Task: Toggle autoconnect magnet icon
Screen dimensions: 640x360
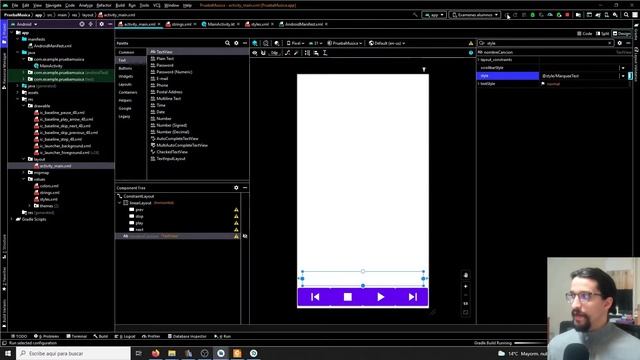Action: coord(263,53)
